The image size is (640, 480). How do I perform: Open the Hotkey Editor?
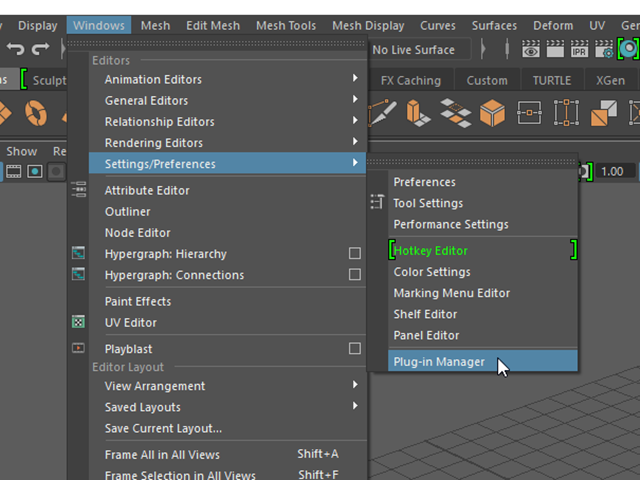click(483, 250)
